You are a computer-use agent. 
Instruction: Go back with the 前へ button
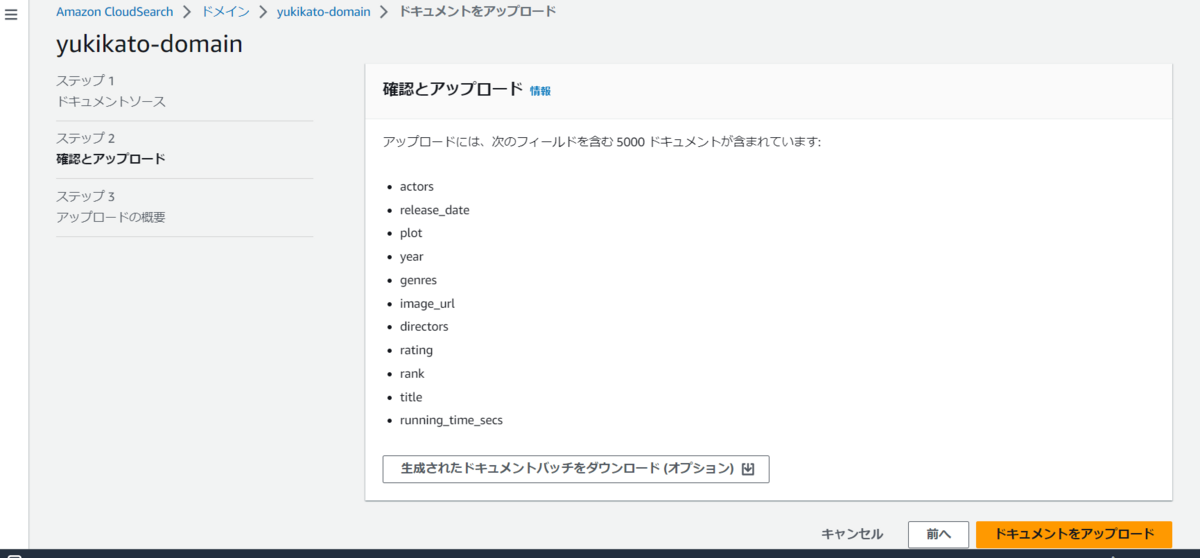click(938, 534)
